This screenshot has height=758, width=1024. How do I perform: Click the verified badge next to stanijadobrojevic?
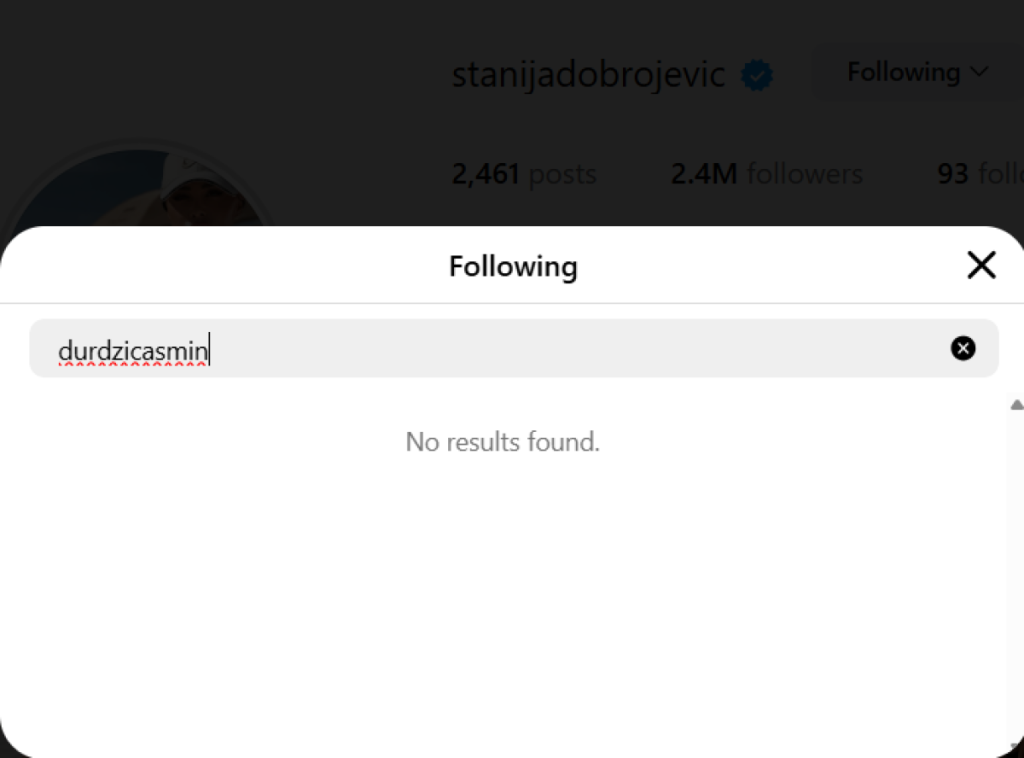[x=757, y=76]
